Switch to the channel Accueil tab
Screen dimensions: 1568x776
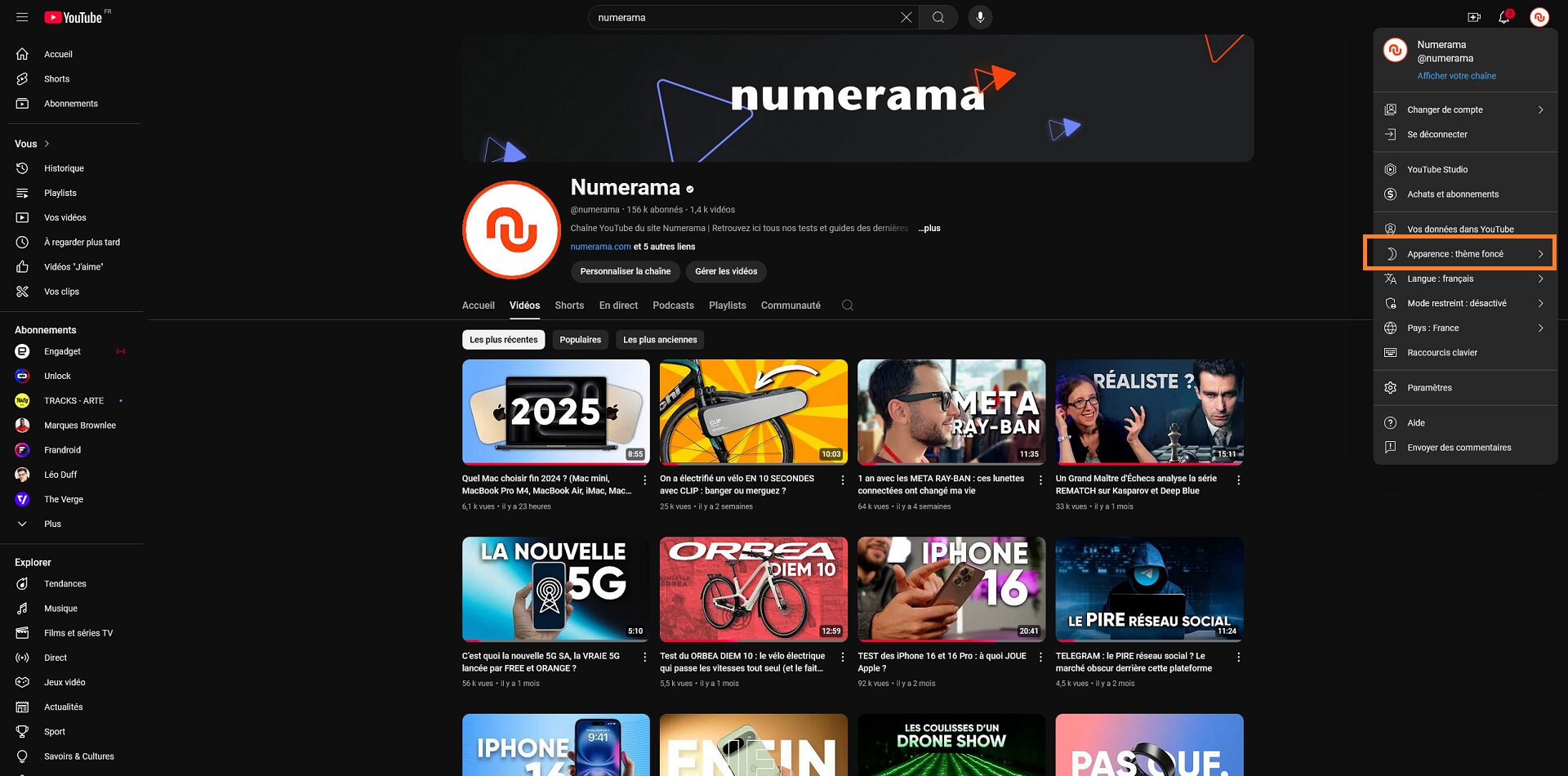click(478, 305)
